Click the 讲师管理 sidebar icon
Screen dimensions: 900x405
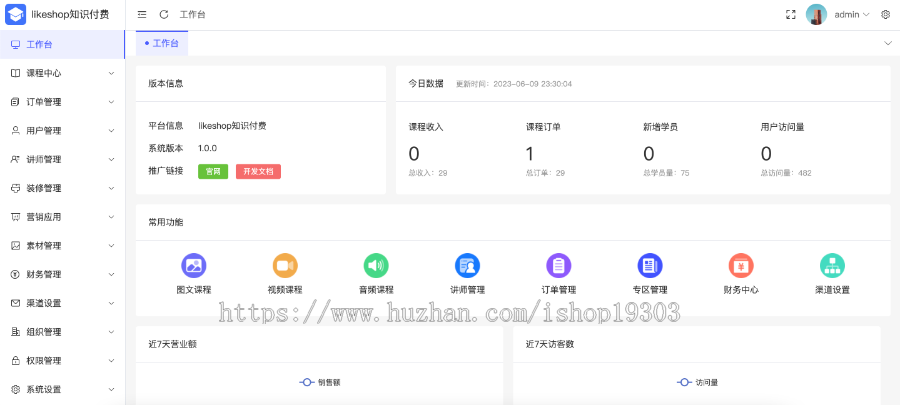[15, 159]
